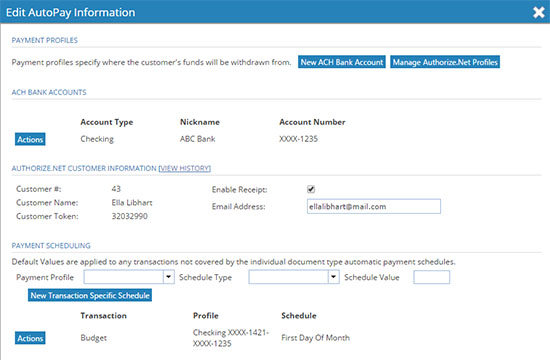Viewport: 550px width, 360px height.
Task: Click the Budget transaction cell
Action: (93, 338)
